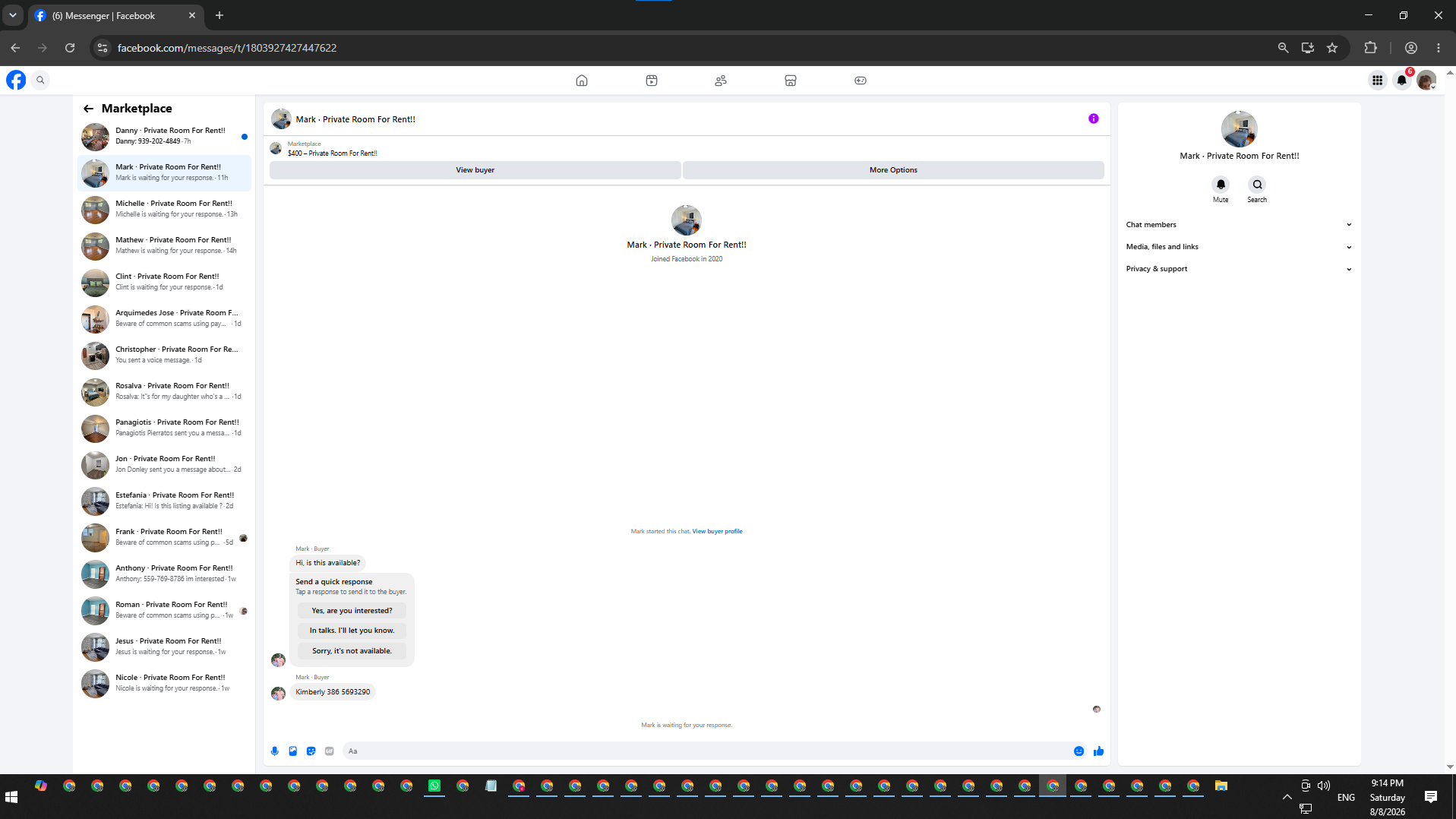Show hidden system tray icons chevron
Screen dimensions: 1456x819
coord(1287,797)
